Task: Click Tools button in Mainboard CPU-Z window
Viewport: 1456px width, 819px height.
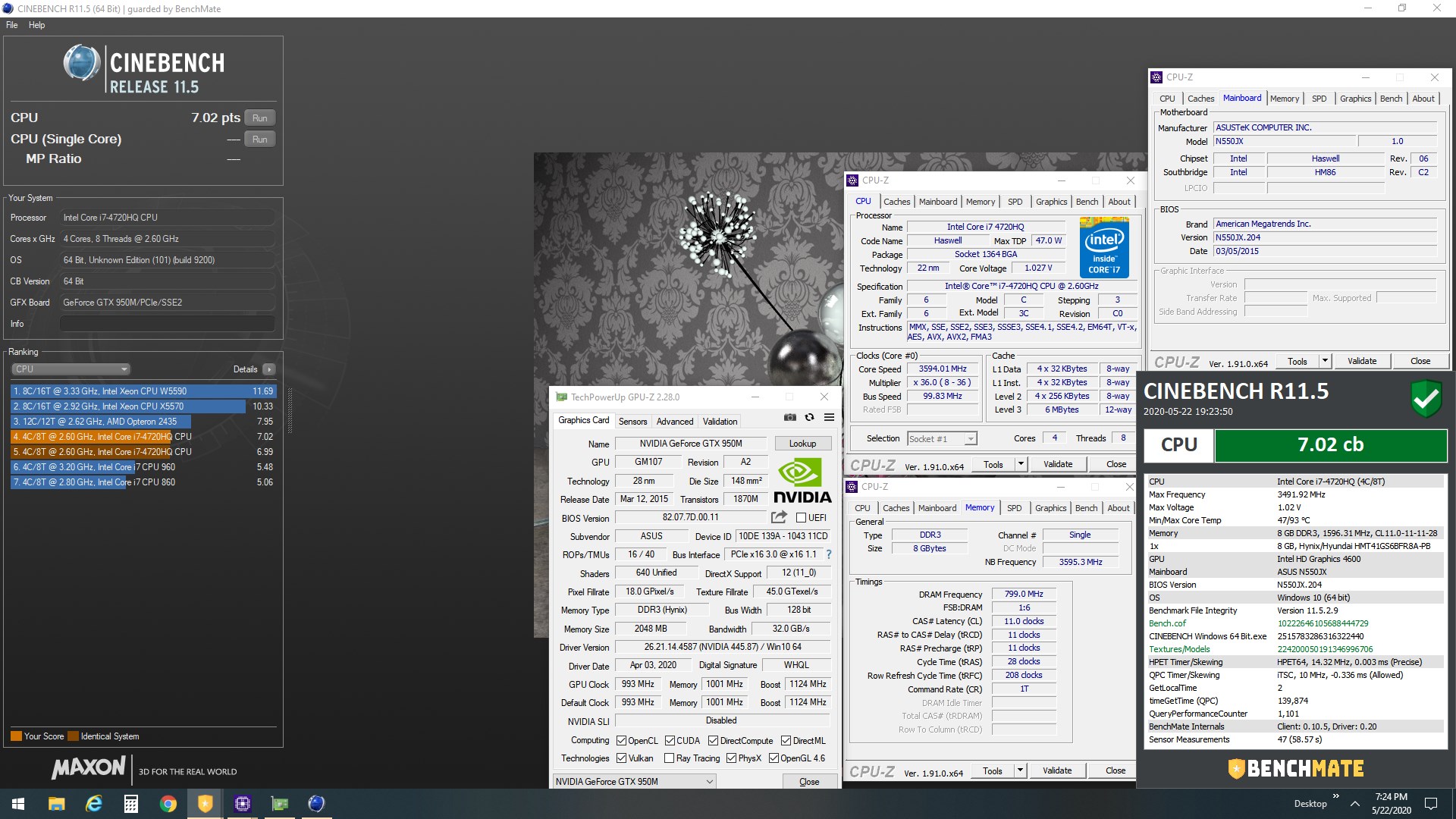Action: [x=1297, y=361]
